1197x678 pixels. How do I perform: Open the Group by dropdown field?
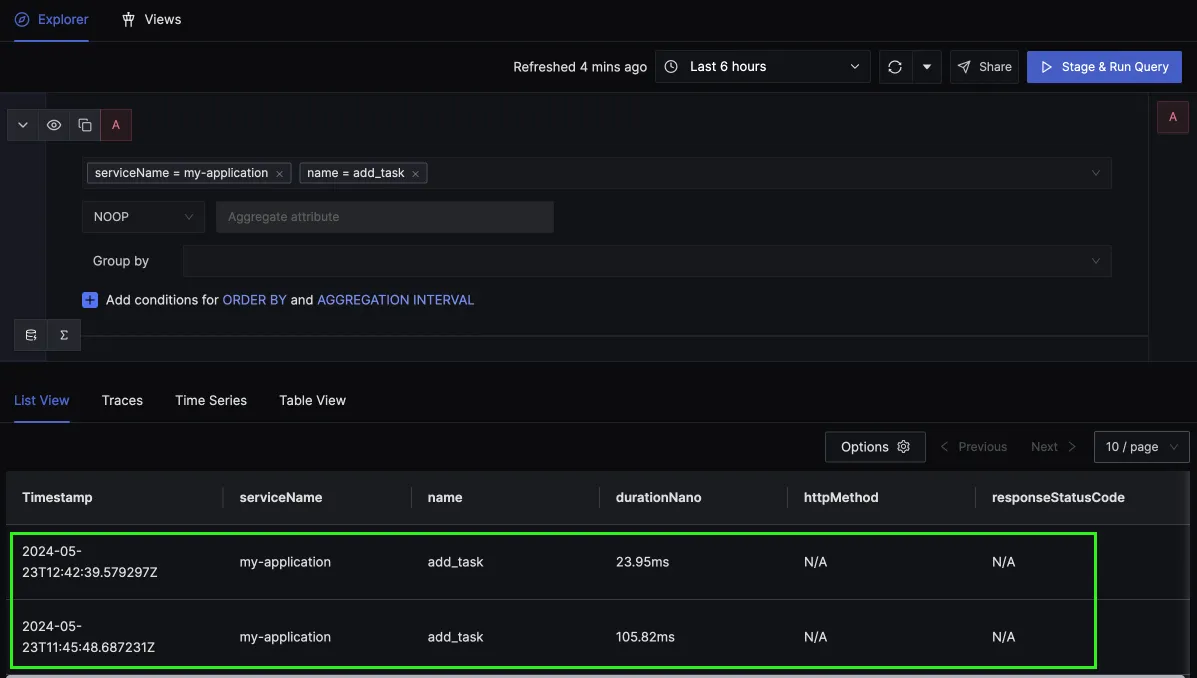[647, 261]
